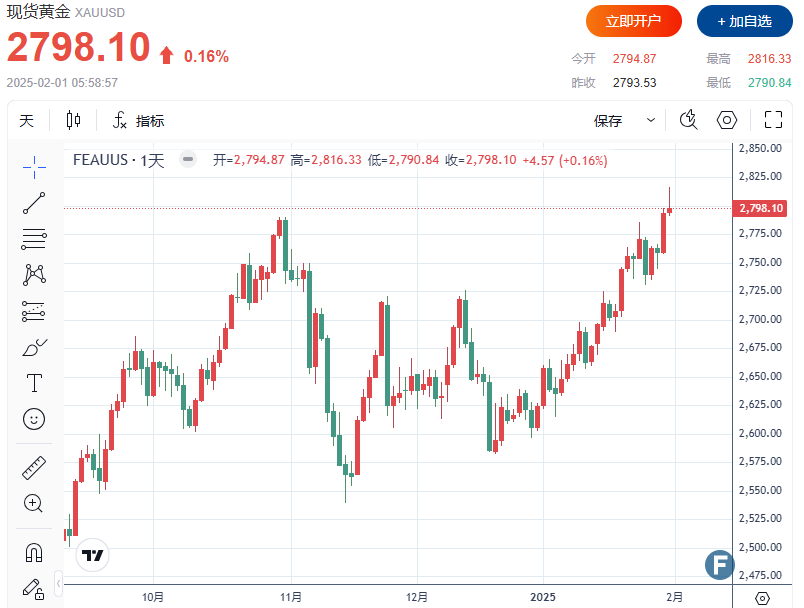
Task: Open the 指标 indicators menu
Action: click(x=138, y=121)
